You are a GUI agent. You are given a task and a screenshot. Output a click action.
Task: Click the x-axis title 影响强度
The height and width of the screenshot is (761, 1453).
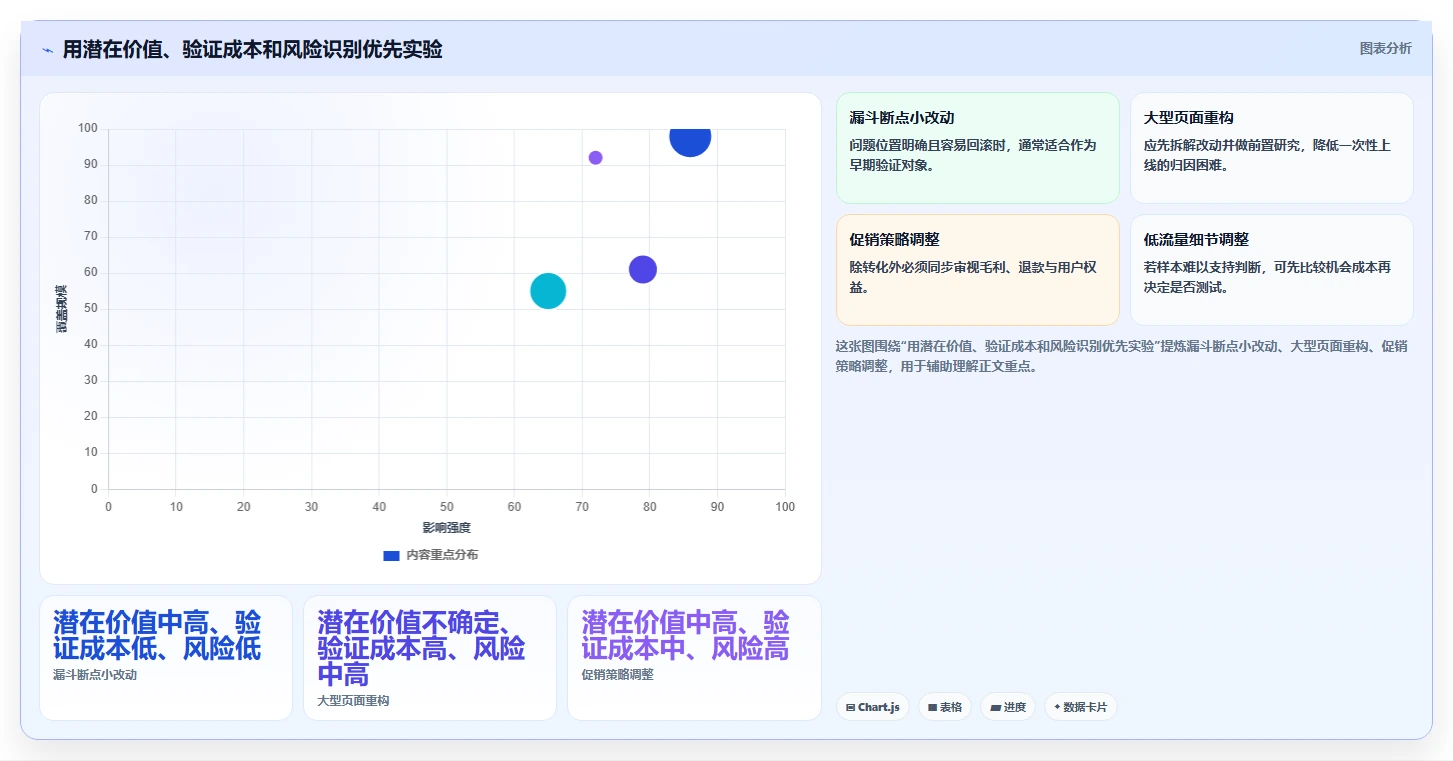point(446,528)
